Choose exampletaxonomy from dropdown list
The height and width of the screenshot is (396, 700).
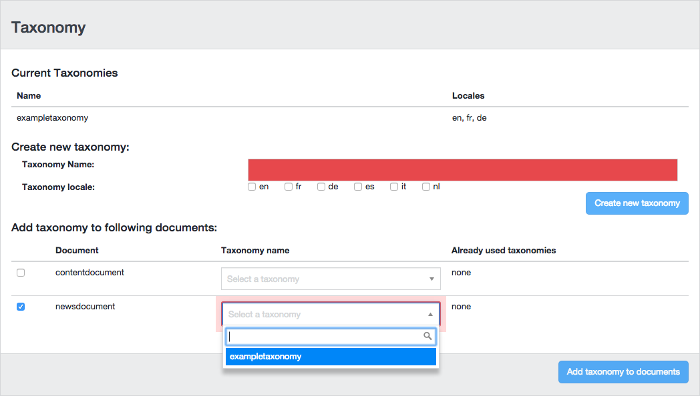(x=331, y=357)
